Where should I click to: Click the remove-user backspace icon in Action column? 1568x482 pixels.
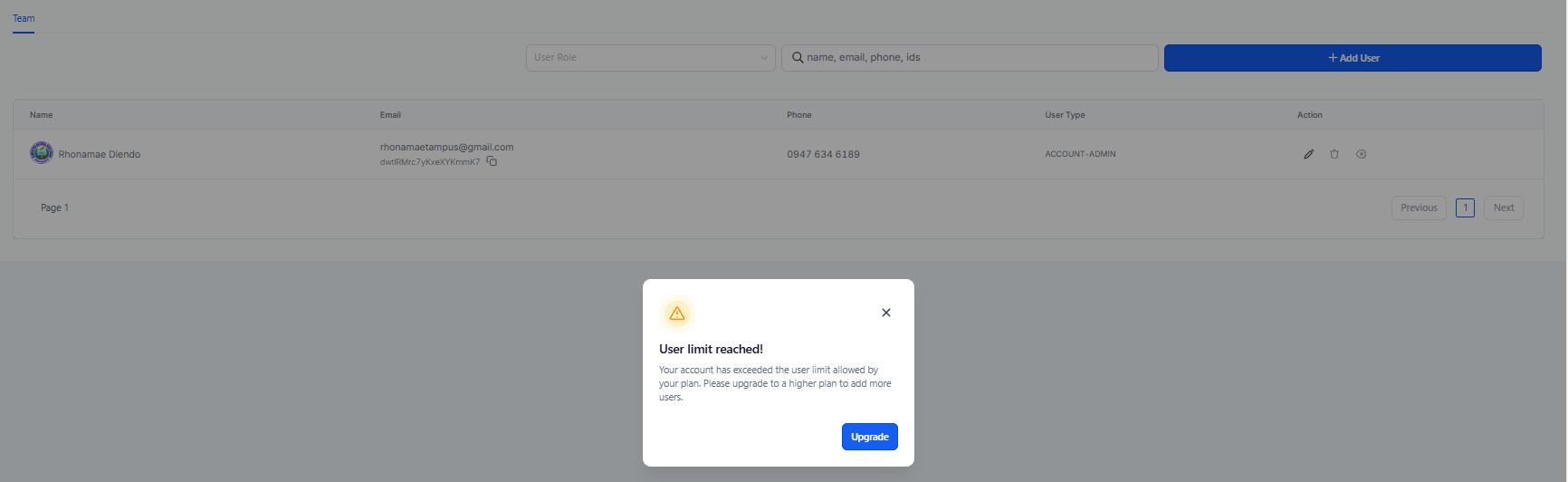pyautogui.click(x=1361, y=154)
